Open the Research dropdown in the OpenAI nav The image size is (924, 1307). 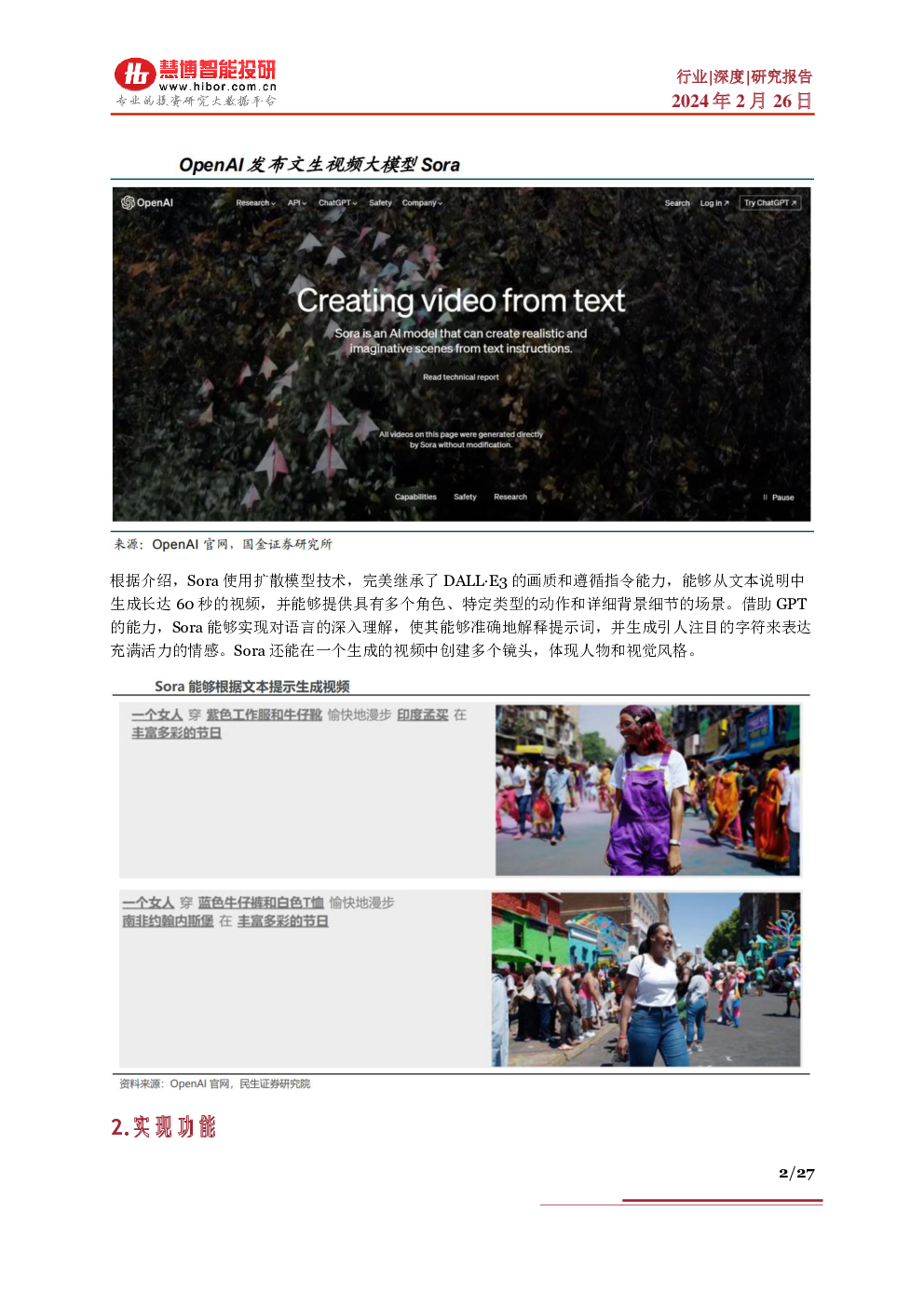[x=255, y=202]
